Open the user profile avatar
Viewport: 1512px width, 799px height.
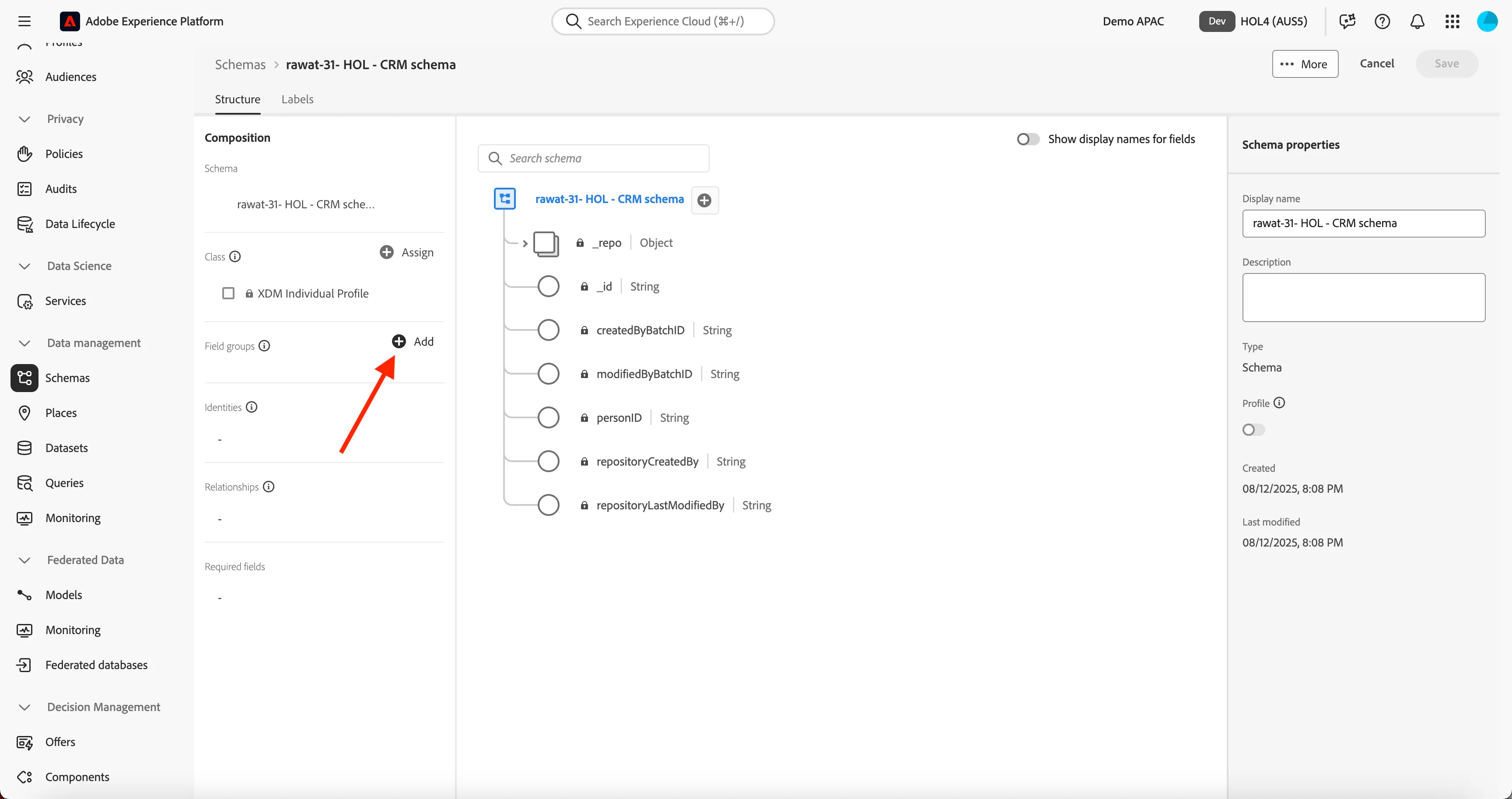coord(1487,21)
